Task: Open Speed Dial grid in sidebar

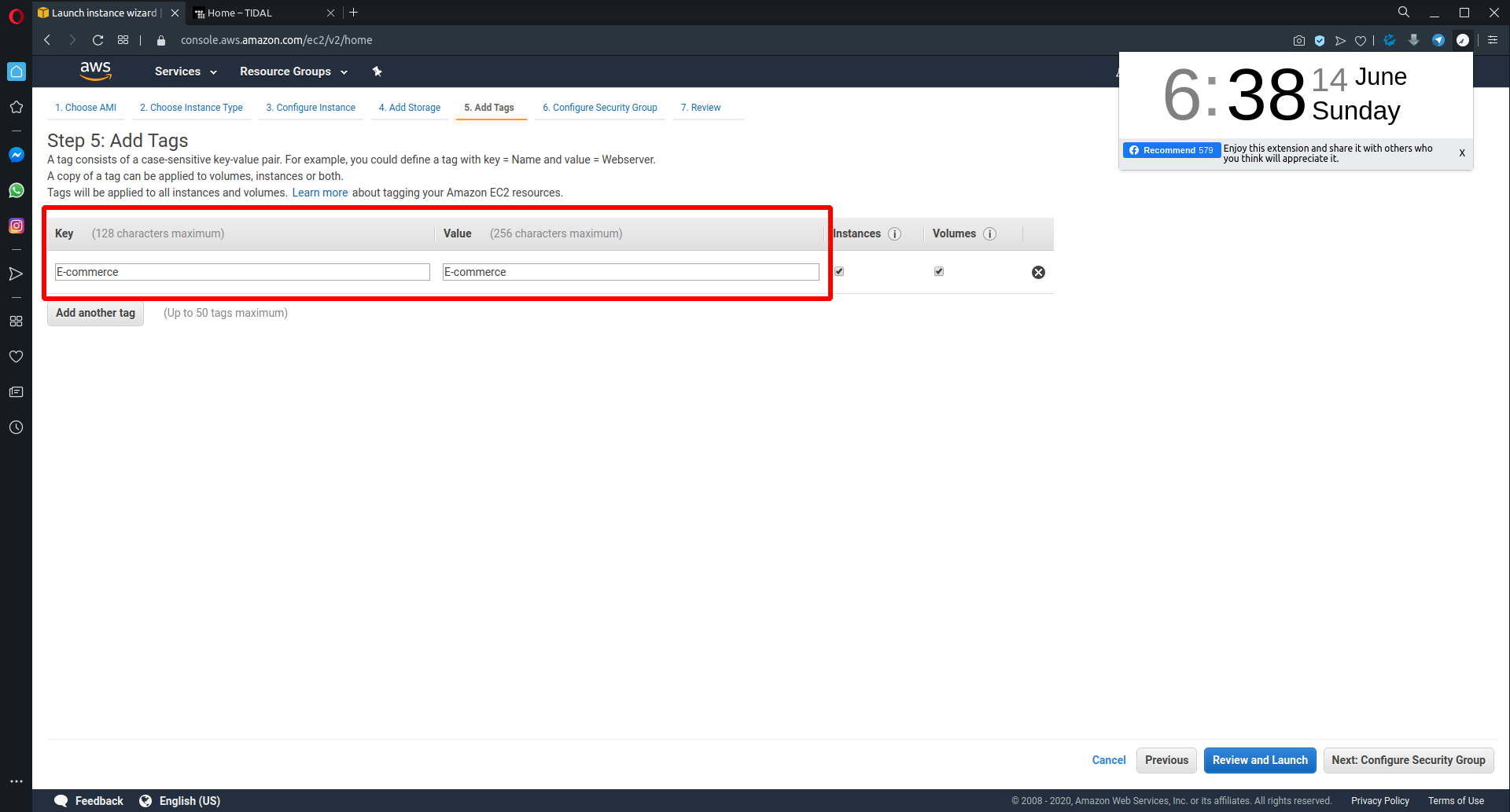Action: [x=16, y=321]
